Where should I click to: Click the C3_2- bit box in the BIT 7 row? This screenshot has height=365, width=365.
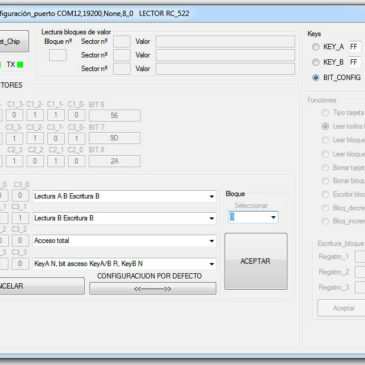pyautogui.click(x=35, y=138)
